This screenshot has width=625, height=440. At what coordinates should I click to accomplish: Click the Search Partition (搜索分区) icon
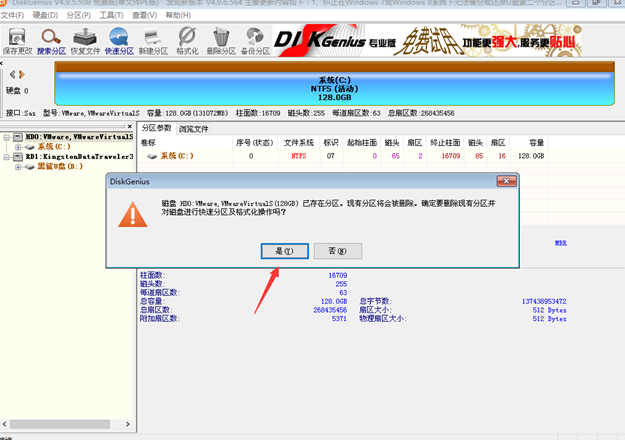coord(51,41)
